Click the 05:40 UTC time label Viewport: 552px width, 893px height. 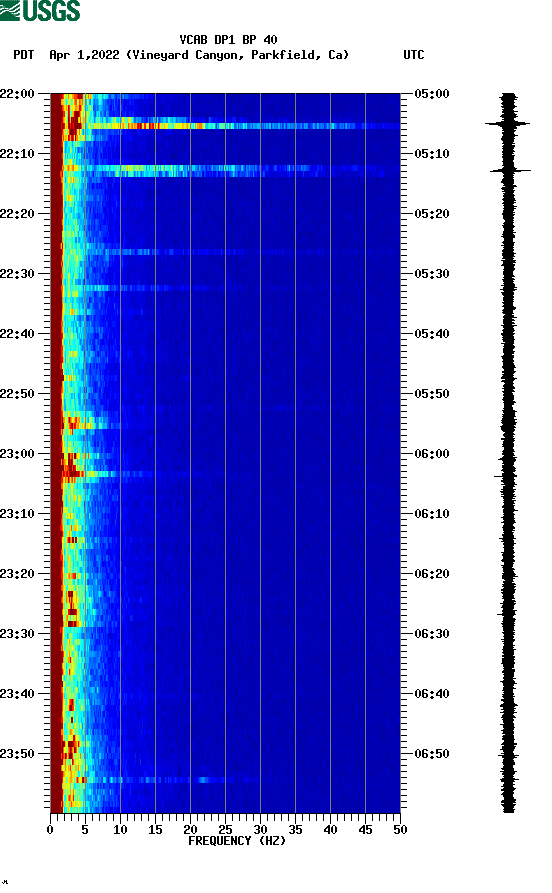(x=432, y=333)
